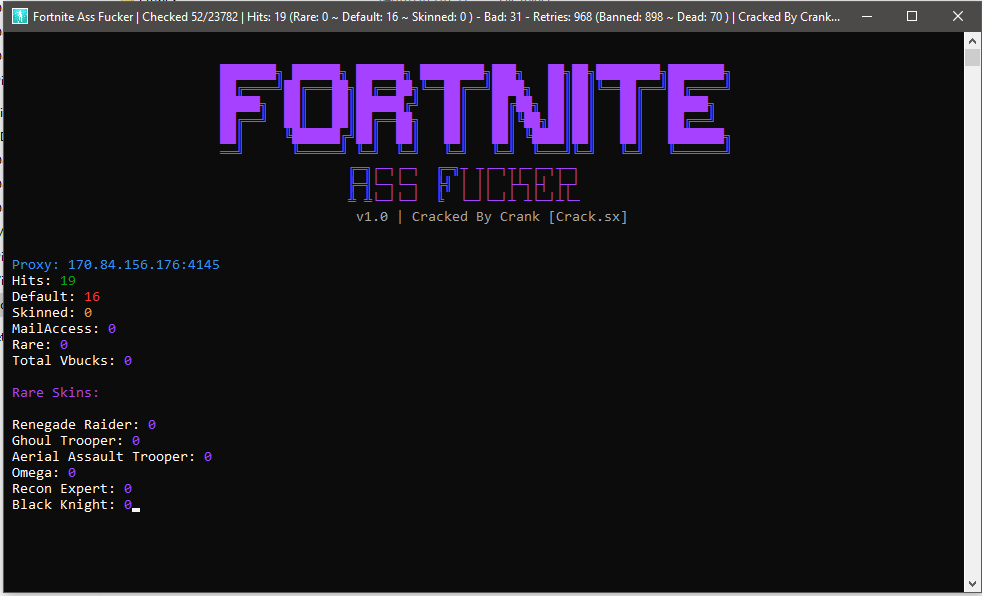Click the orange Skinned count
The image size is (982, 596).
pyautogui.click(x=88, y=312)
